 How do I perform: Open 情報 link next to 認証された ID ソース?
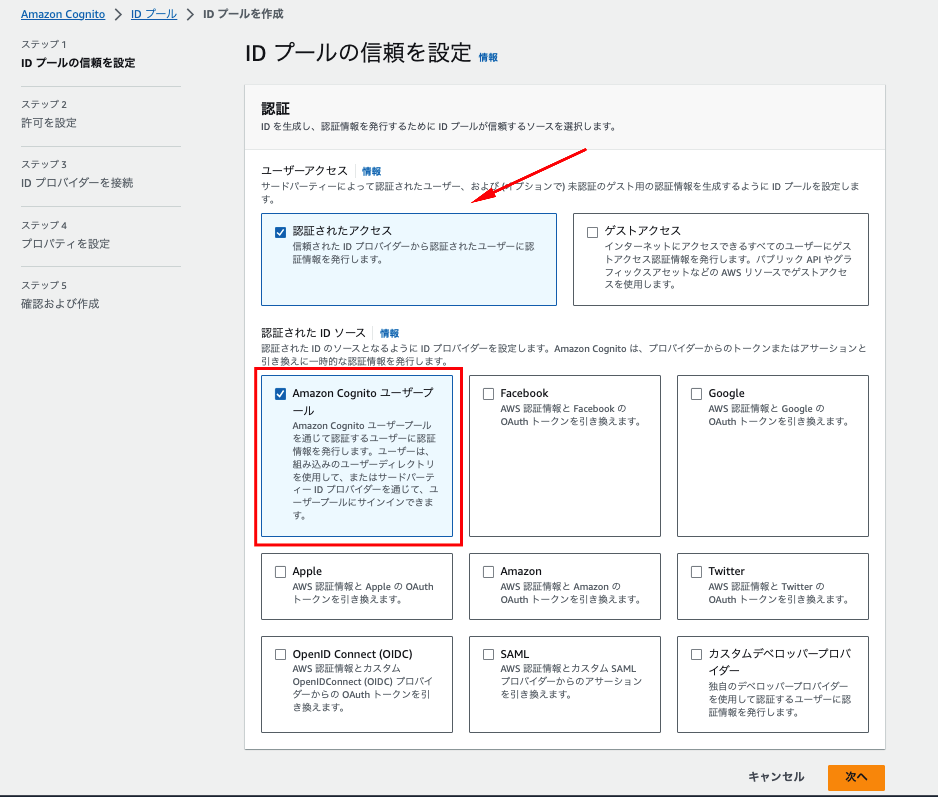(389, 333)
